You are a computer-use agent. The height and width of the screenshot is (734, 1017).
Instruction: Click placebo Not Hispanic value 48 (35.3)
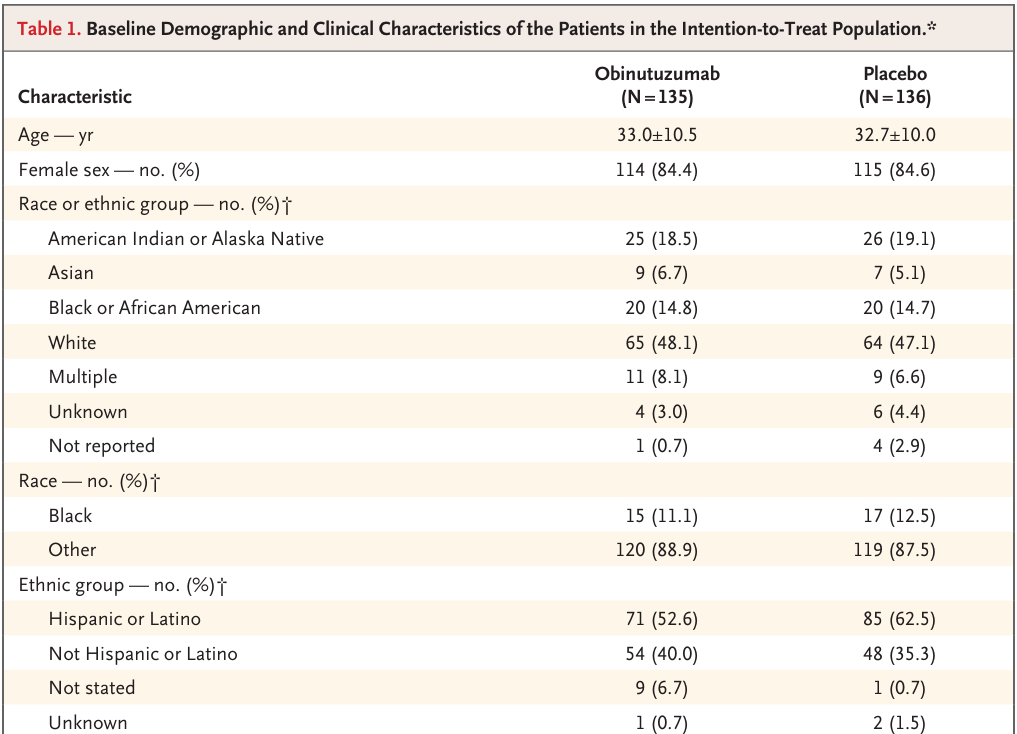tap(899, 654)
